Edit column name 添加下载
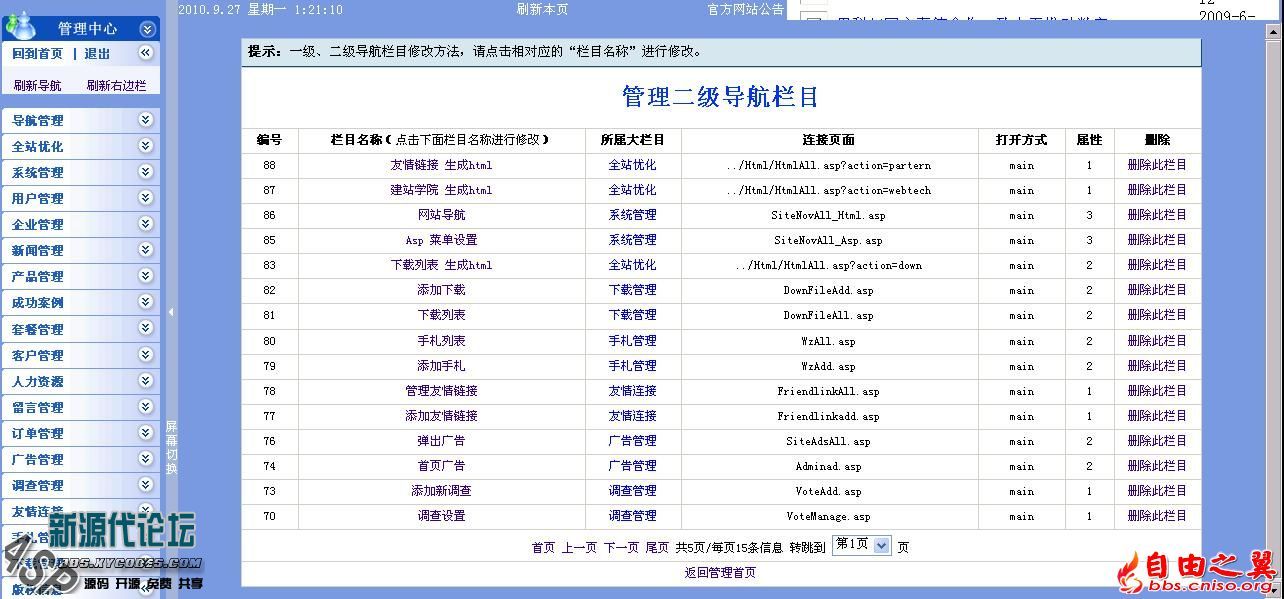This screenshot has height=599, width=1284. coord(441,290)
